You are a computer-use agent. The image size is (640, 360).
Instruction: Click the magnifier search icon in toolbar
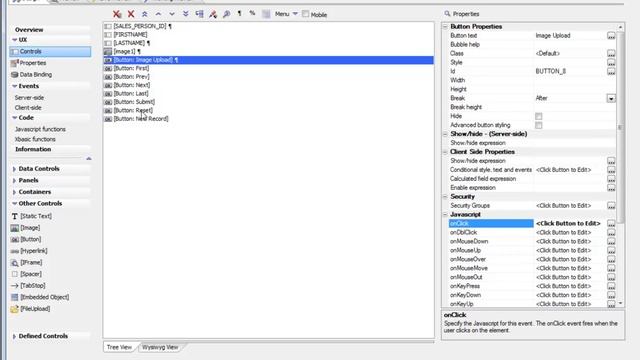click(x=227, y=14)
